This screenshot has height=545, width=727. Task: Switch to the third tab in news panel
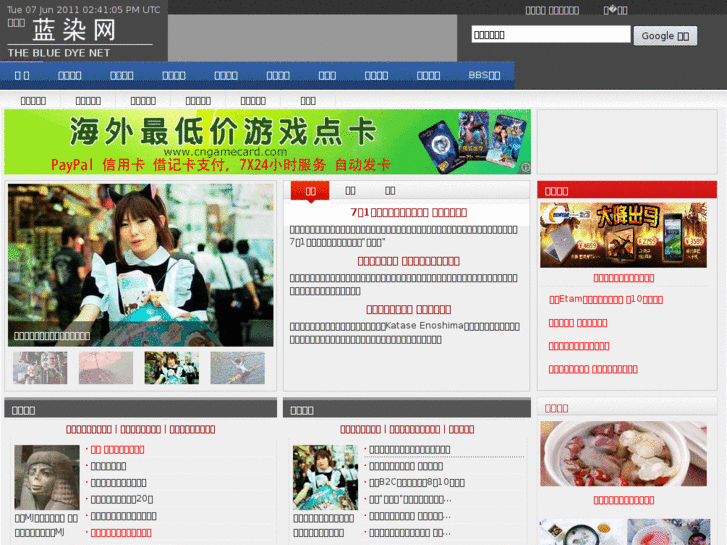coord(390,191)
